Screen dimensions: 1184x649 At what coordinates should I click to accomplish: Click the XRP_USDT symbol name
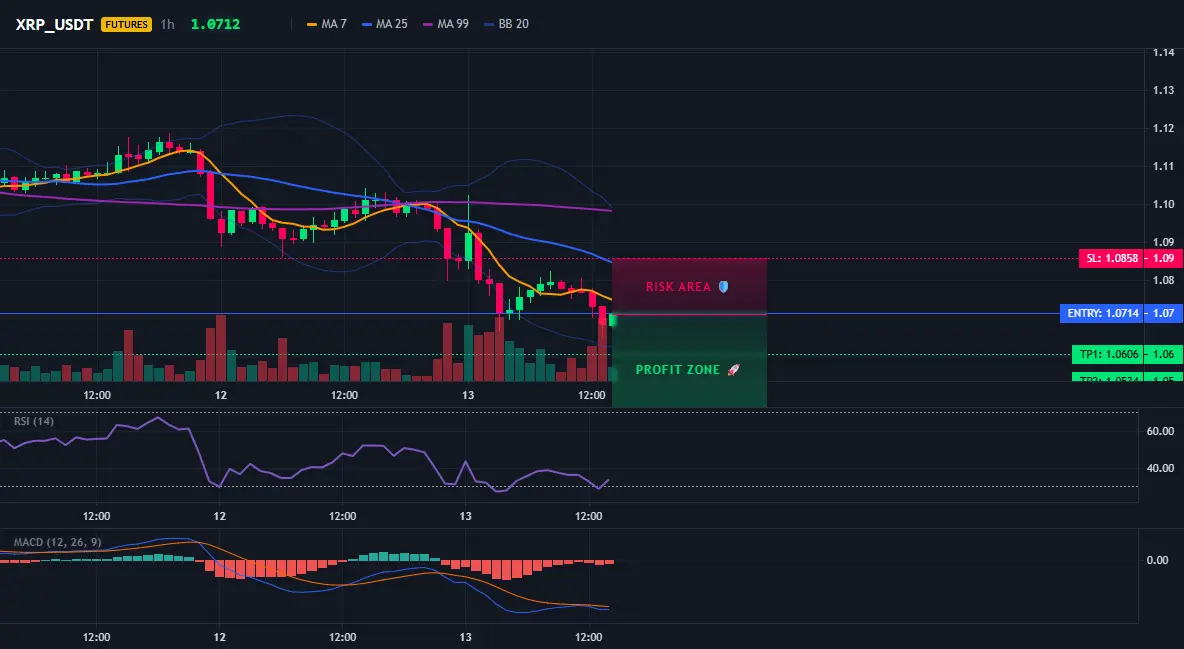pos(54,24)
